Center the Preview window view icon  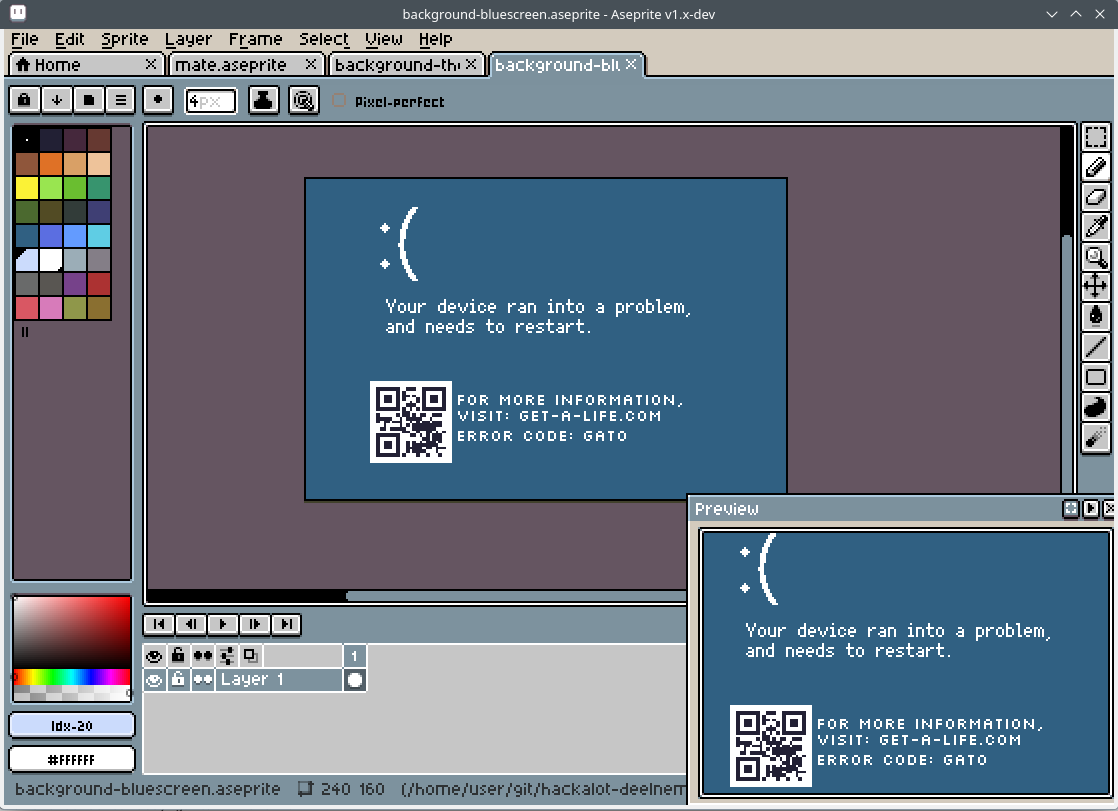[1071, 508]
